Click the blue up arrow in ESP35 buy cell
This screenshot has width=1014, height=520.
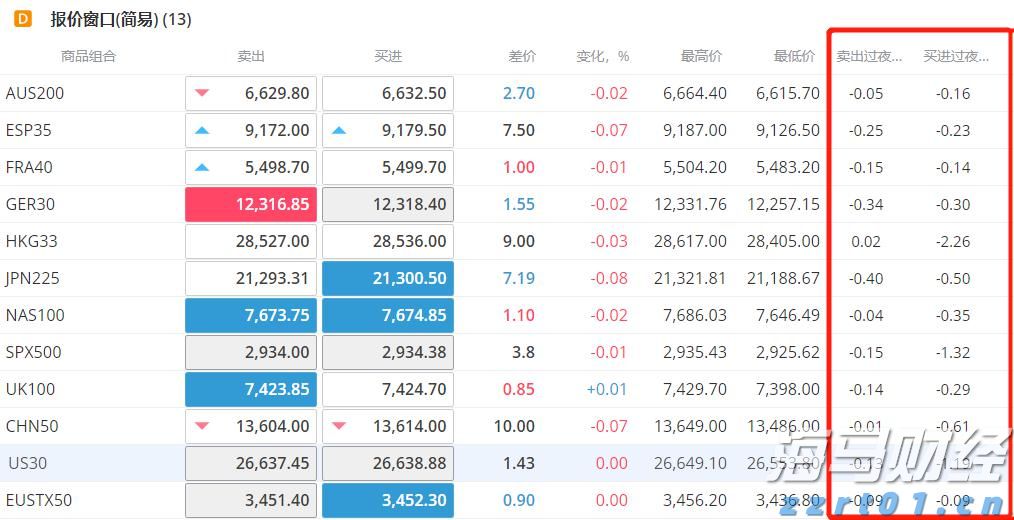(x=339, y=130)
